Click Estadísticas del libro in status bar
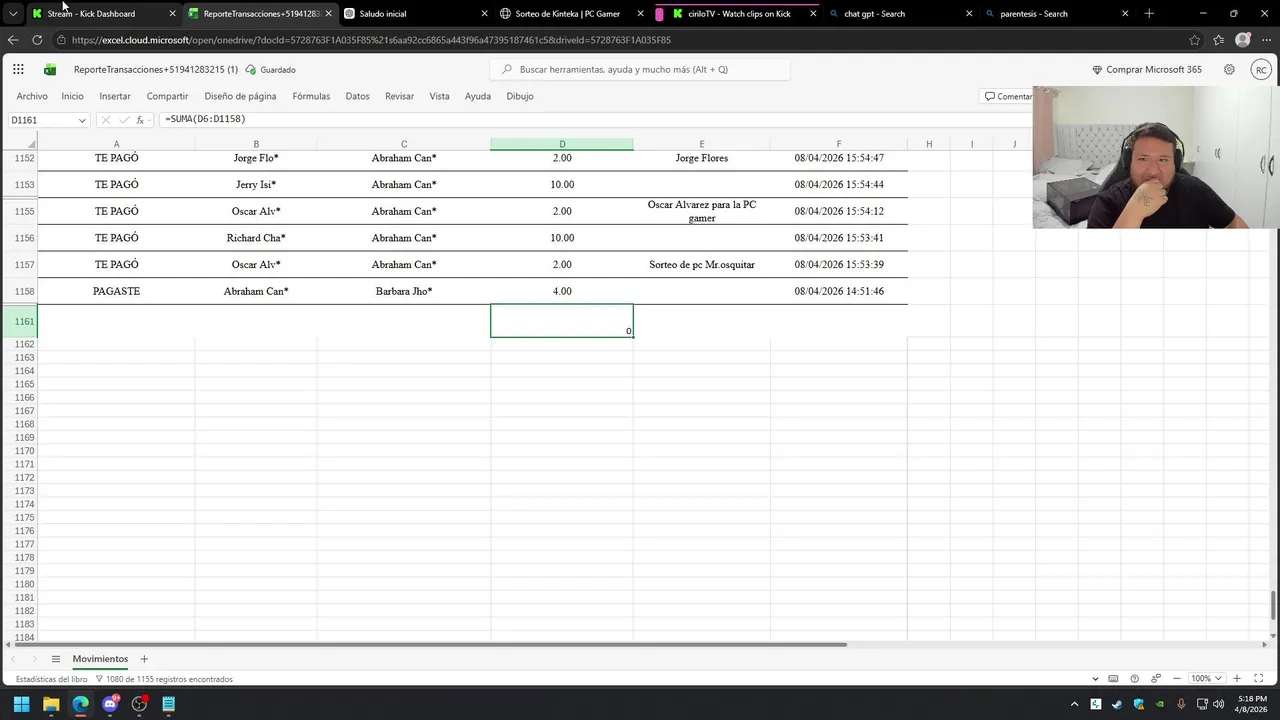The image size is (1280, 720). [51, 679]
